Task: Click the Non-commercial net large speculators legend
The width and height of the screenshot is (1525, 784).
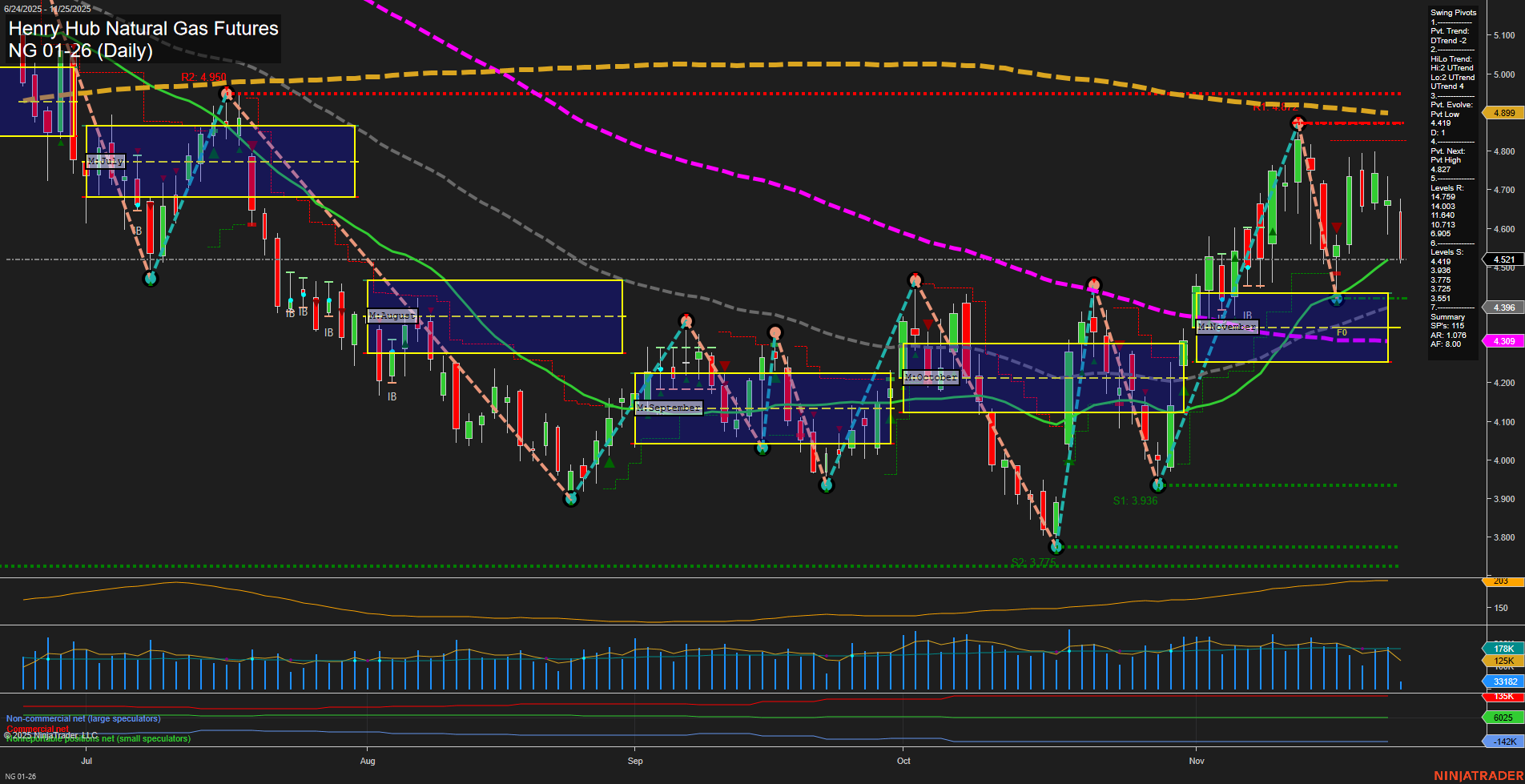Action: coord(82,718)
